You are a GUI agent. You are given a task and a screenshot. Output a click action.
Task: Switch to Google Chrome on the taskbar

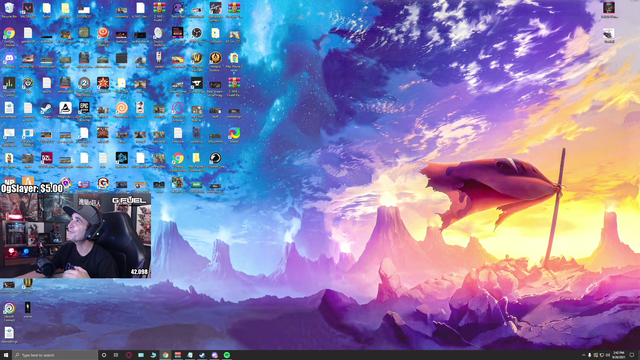(x=165, y=355)
